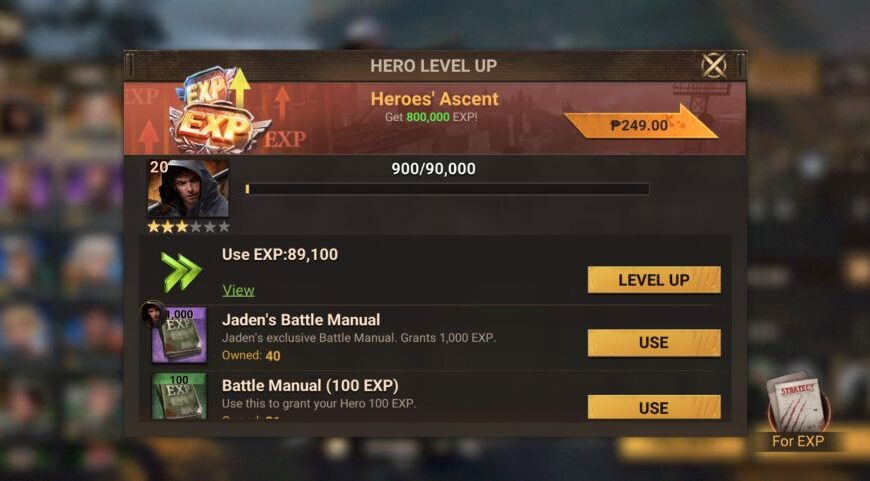Tap the 900/90,000 experience counter
The width and height of the screenshot is (870, 481).
tap(433, 169)
